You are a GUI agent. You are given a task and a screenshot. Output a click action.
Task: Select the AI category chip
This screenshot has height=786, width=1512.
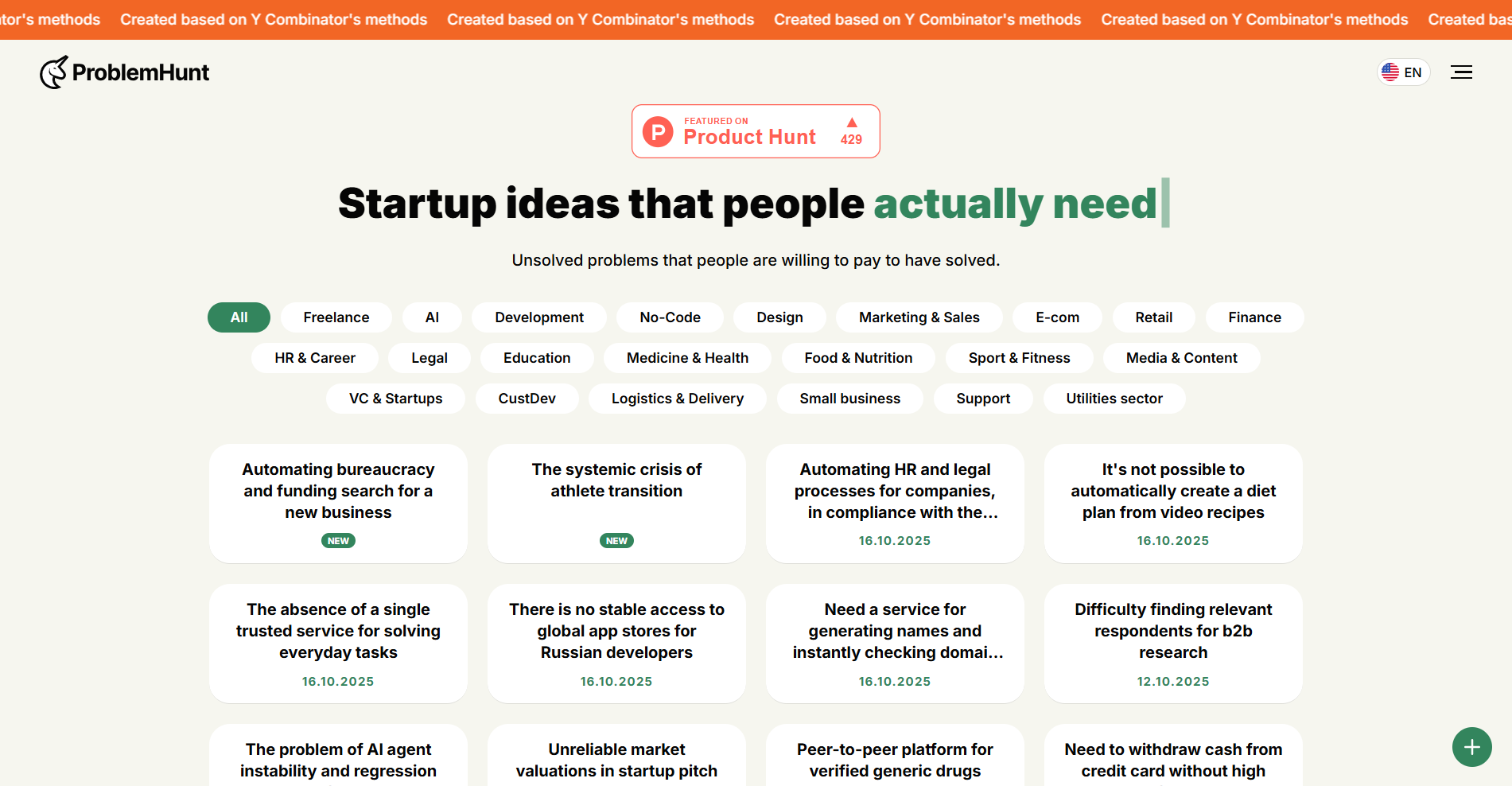click(x=432, y=317)
